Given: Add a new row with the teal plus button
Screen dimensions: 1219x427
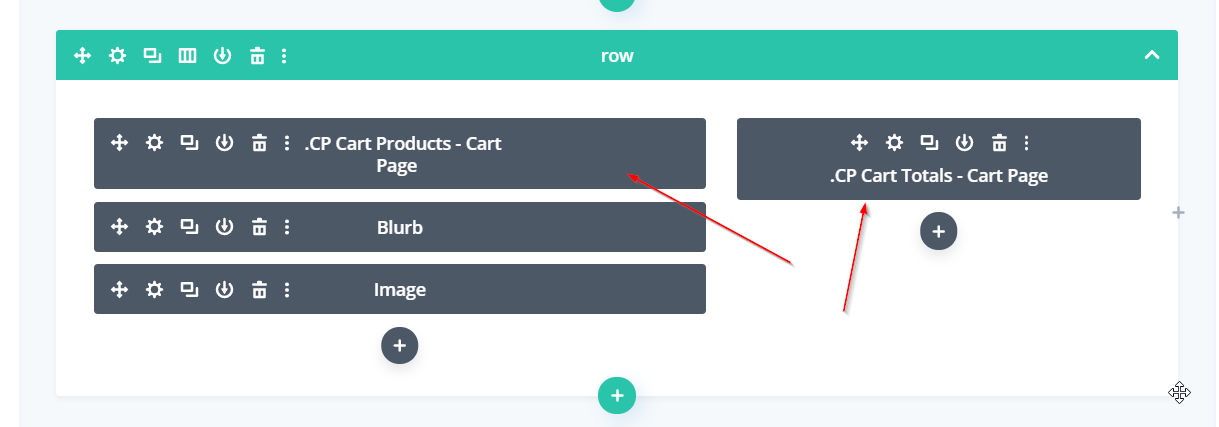Looking at the screenshot, I should point(617,396).
